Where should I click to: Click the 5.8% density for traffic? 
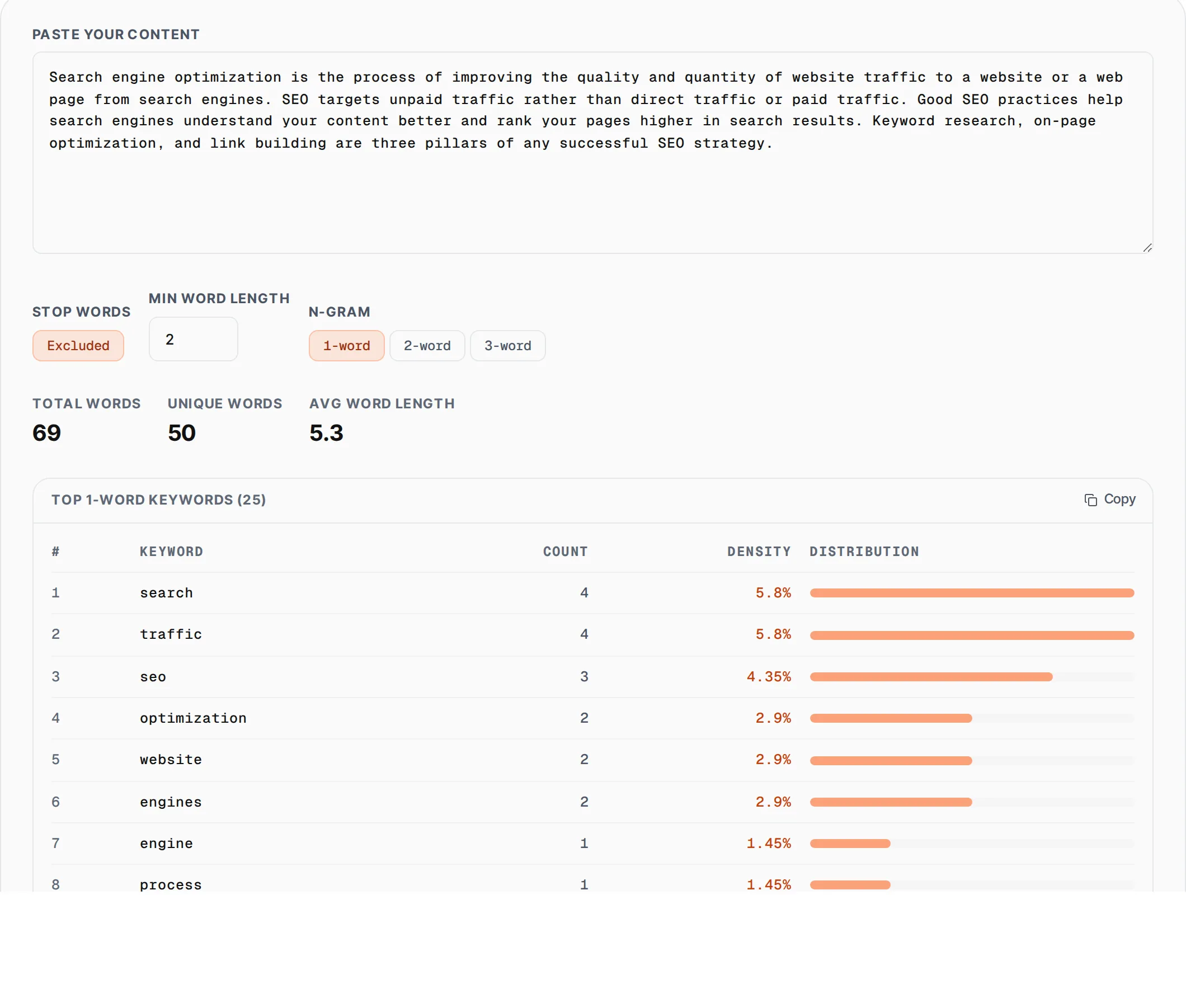[773, 634]
